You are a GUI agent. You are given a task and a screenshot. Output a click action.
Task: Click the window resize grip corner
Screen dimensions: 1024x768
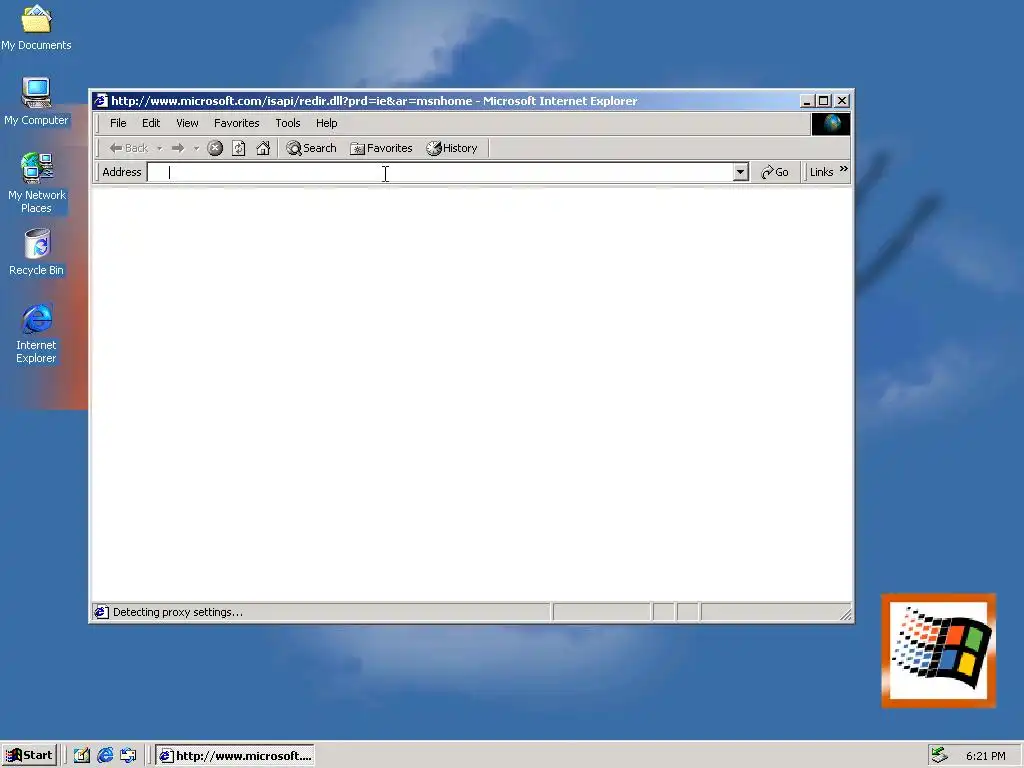tap(846, 614)
